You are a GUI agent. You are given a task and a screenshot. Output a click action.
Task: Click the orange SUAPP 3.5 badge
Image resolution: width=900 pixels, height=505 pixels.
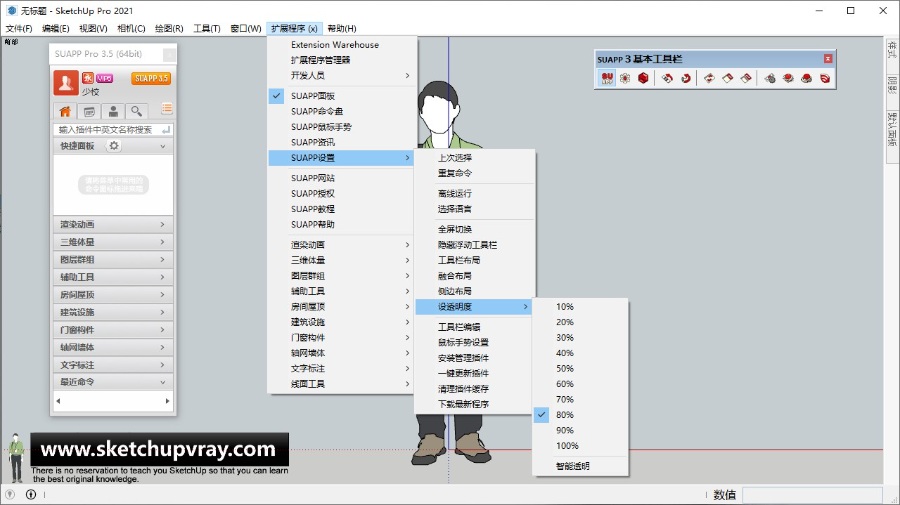[x=151, y=78]
